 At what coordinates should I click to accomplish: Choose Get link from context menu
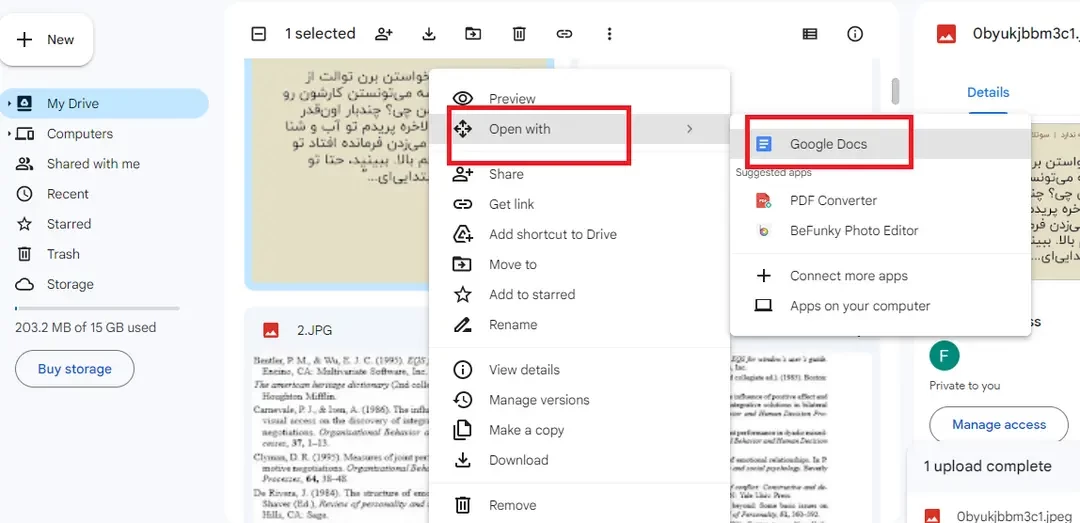579,204
